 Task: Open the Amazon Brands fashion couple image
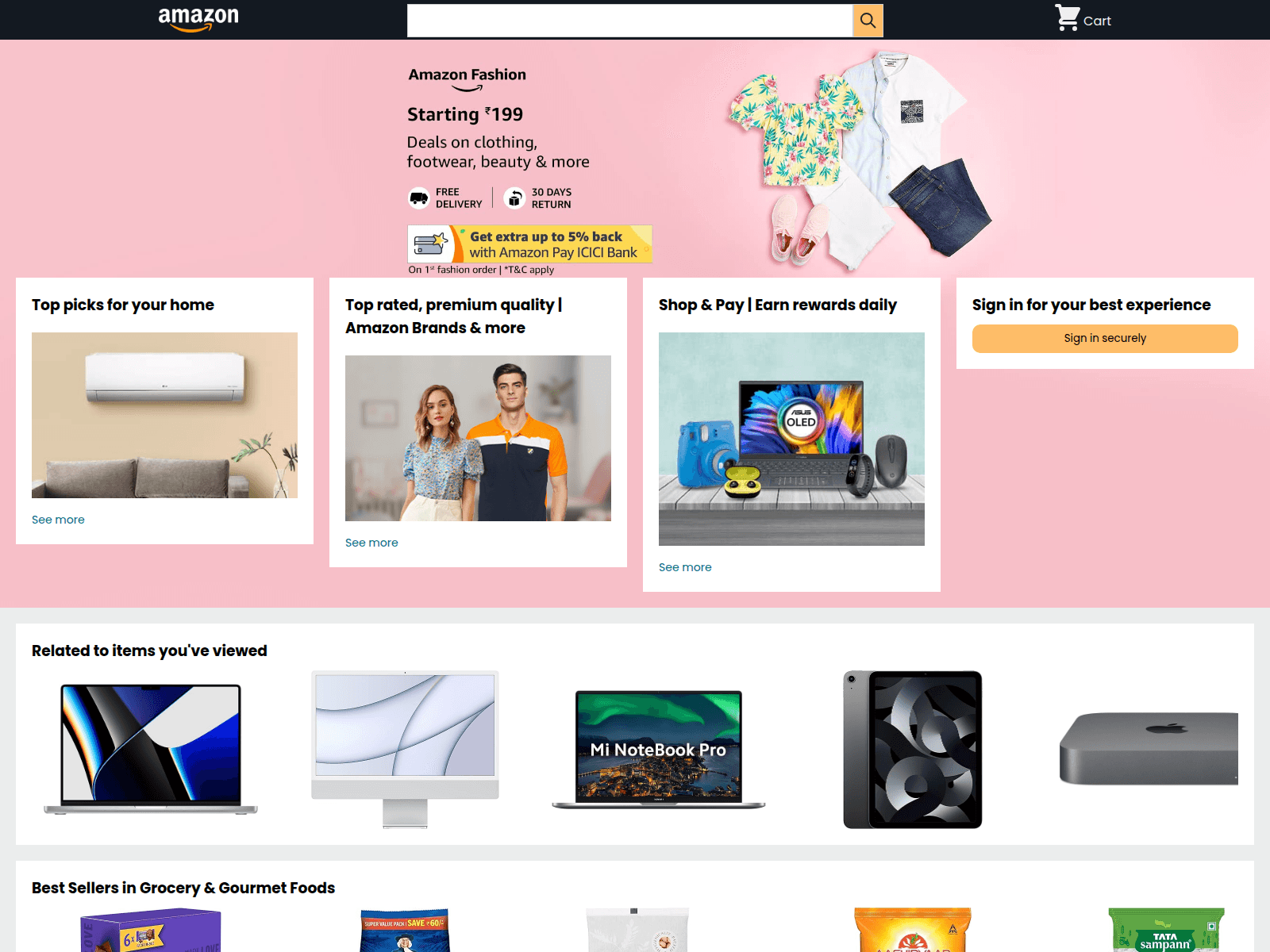[478, 438]
